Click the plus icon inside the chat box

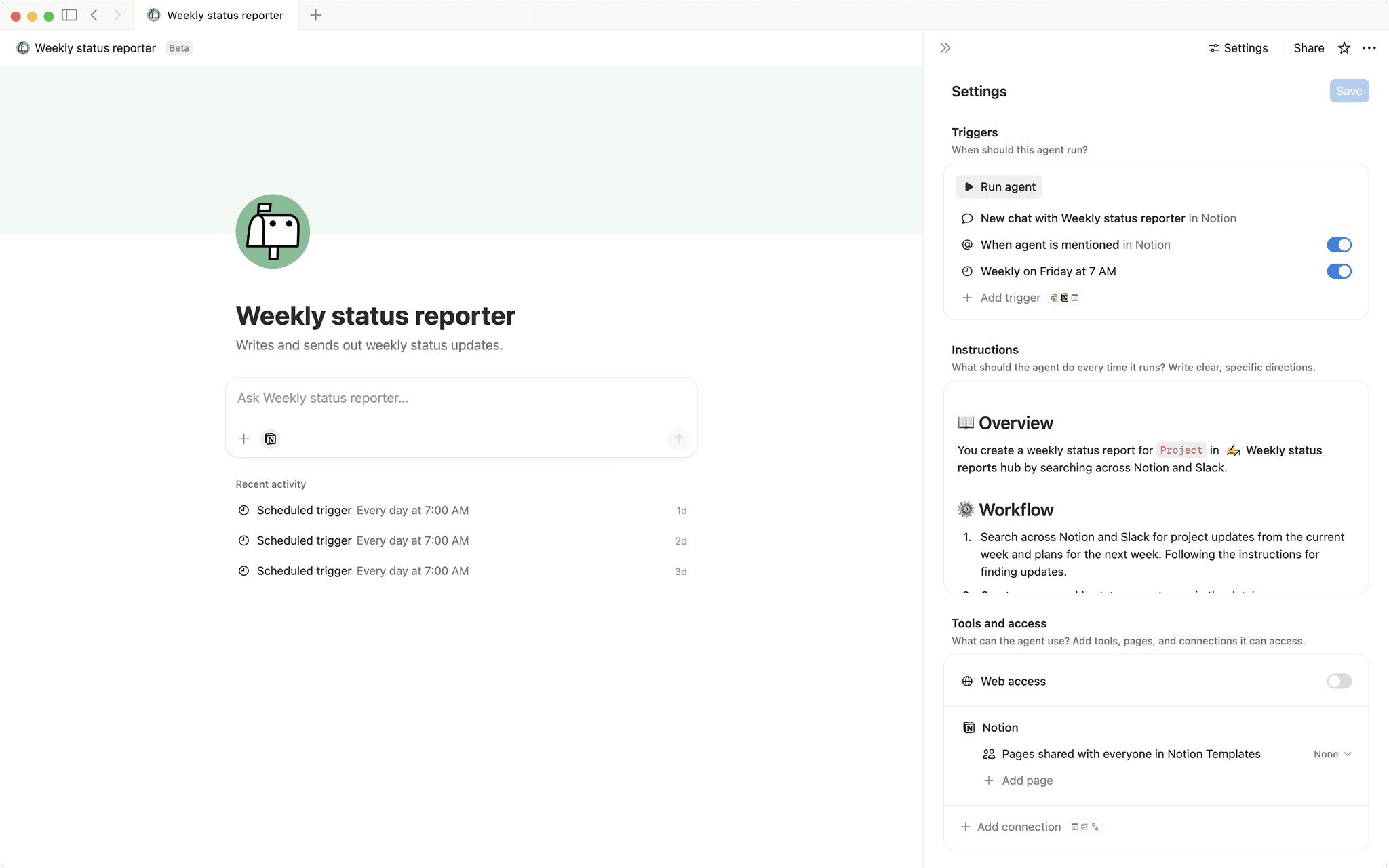tap(243, 439)
